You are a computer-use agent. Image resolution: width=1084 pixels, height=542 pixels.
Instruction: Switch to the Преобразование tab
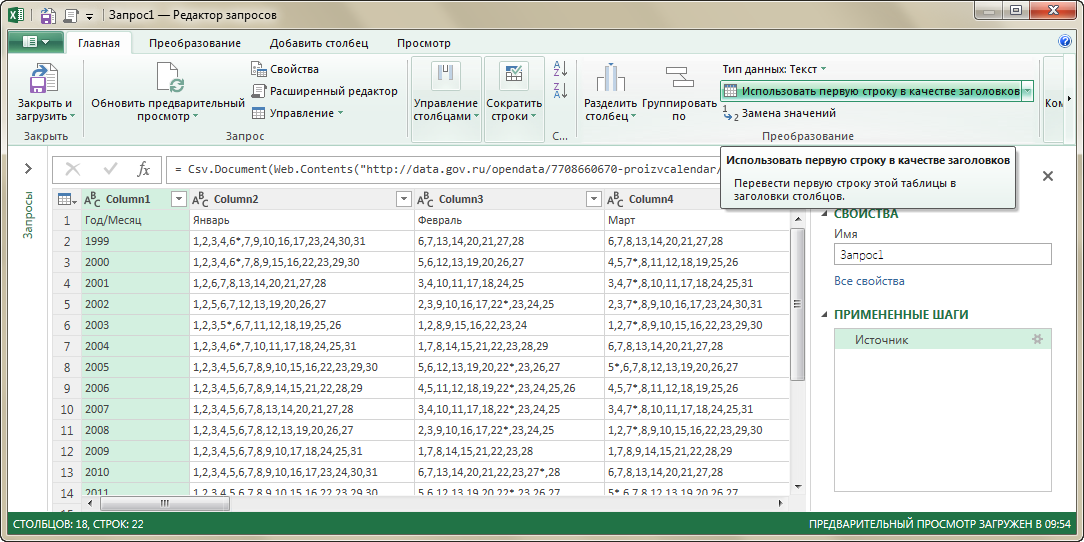tap(195, 43)
